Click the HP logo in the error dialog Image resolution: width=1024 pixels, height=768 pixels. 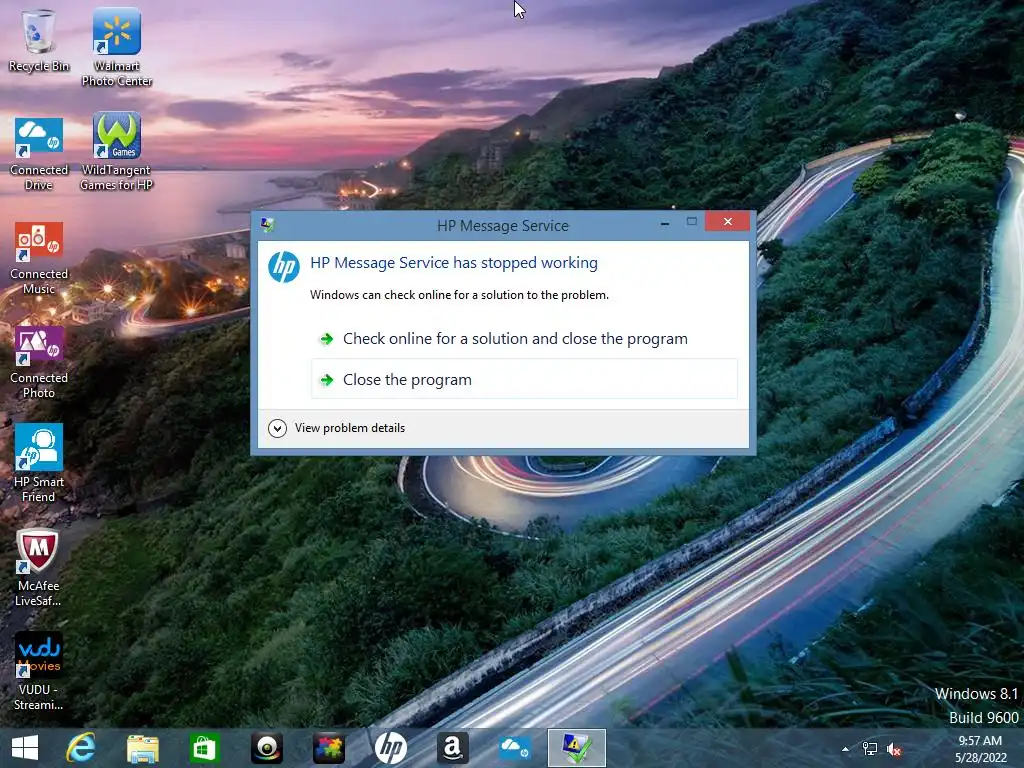coord(283,266)
